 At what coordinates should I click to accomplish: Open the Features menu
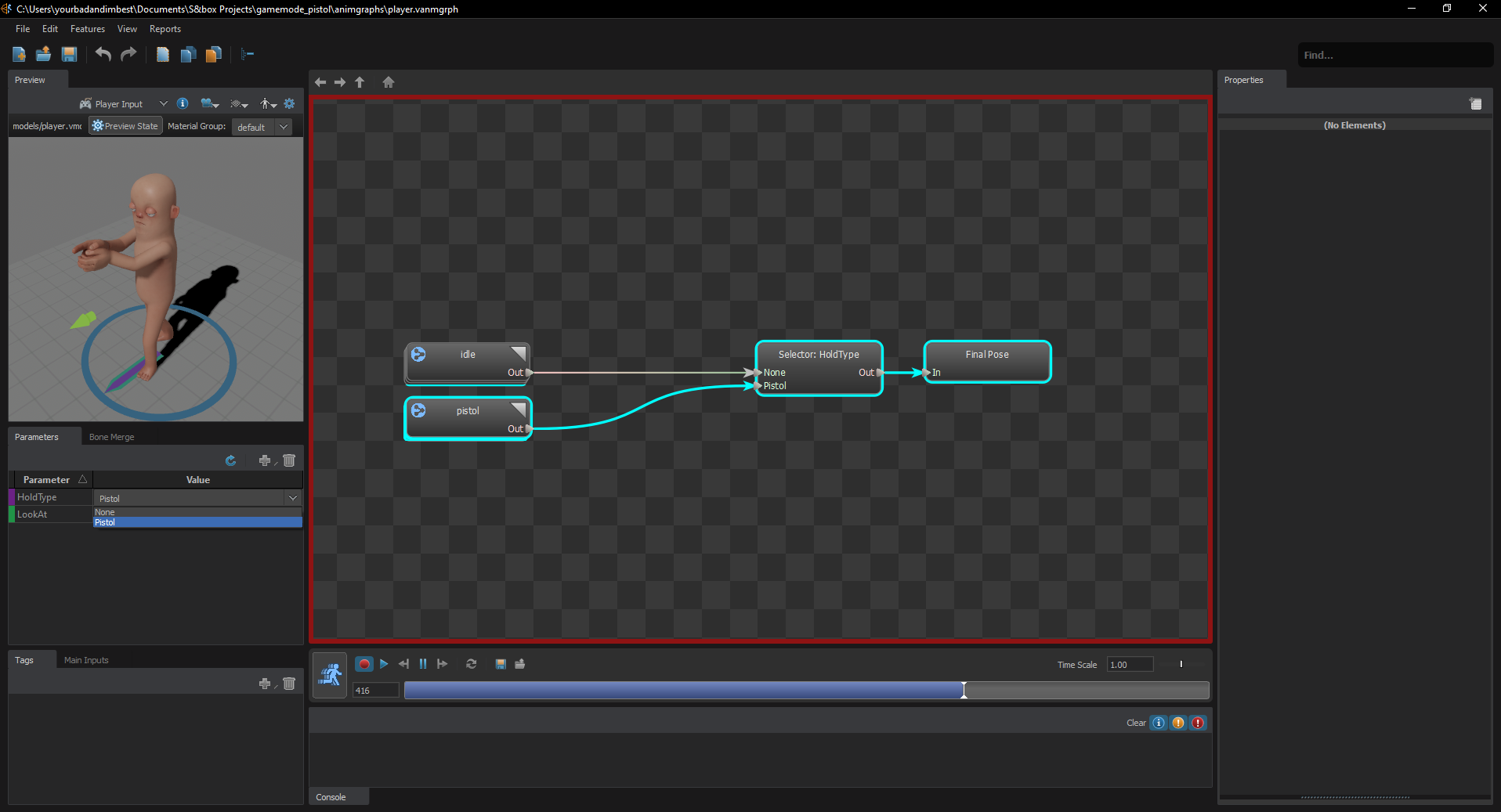[x=87, y=29]
